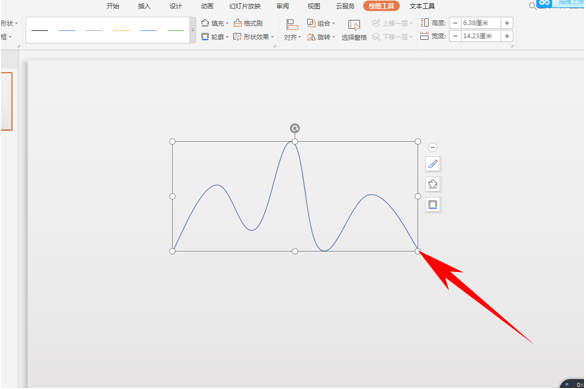Click the top-left resize handle of curve
The height and width of the screenshot is (389, 586).
click(x=172, y=141)
